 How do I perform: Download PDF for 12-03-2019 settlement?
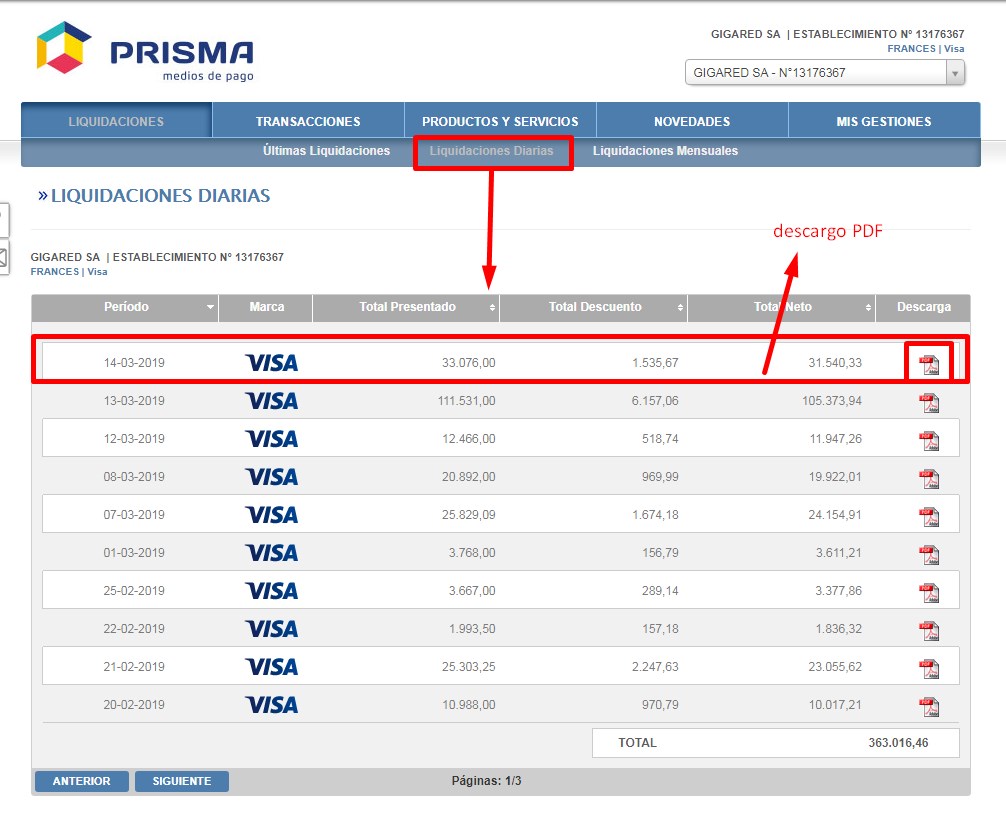(929, 440)
